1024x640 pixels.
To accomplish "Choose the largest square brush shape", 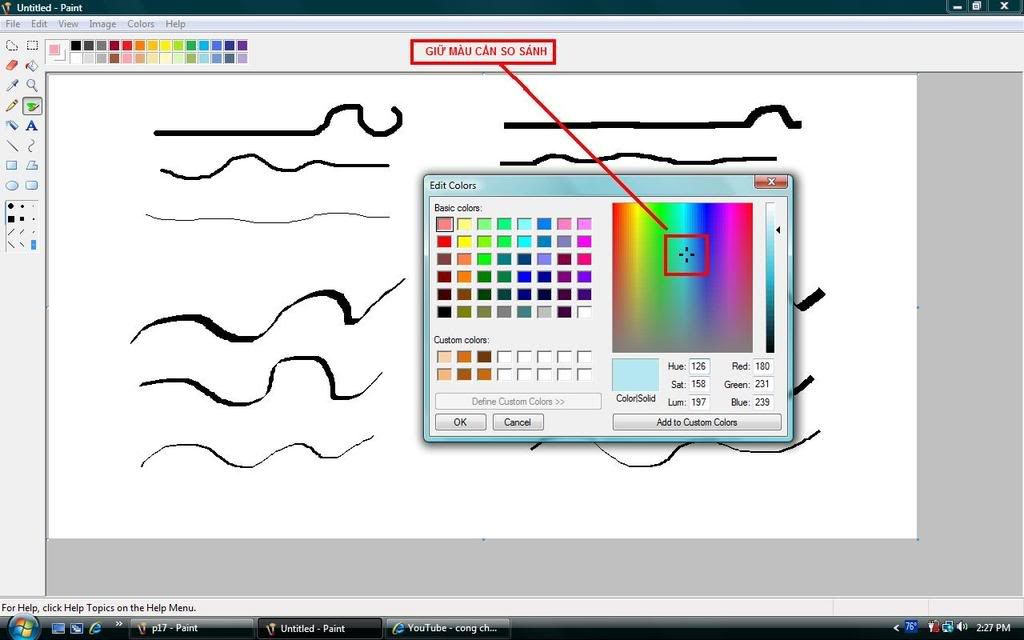I will coord(11,219).
